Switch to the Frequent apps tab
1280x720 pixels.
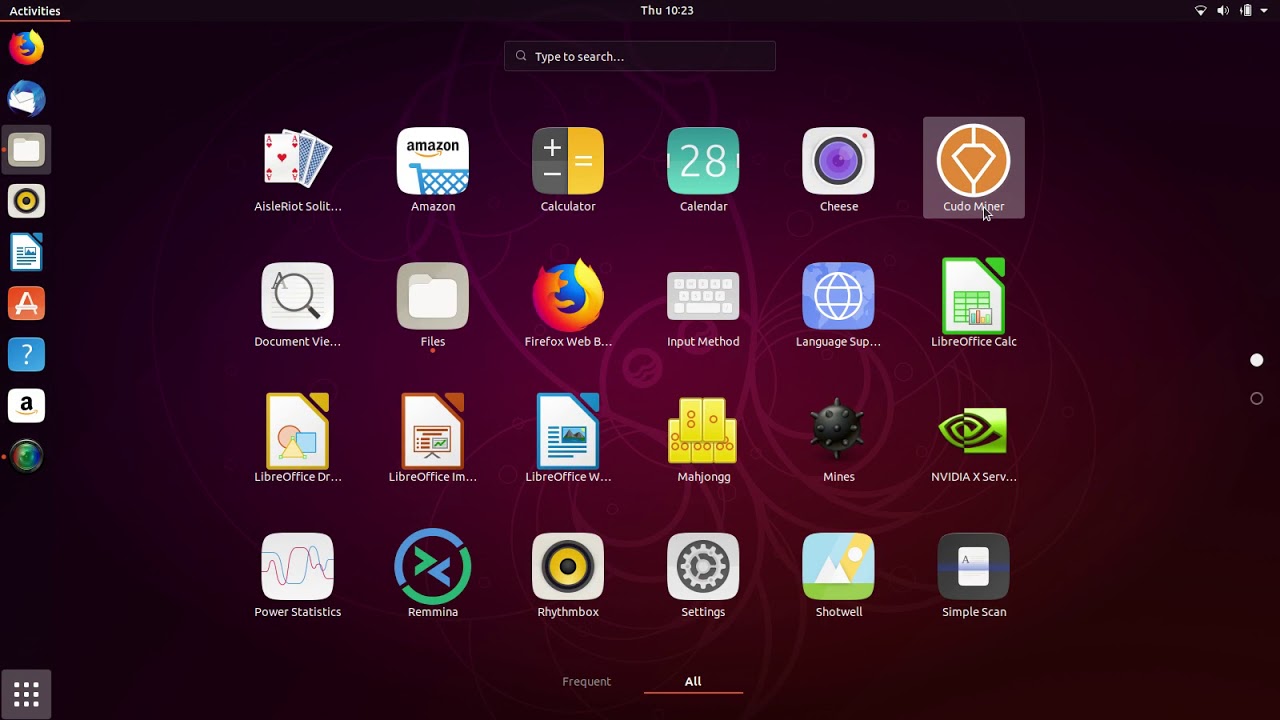pyautogui.click(x=586, y=681)
